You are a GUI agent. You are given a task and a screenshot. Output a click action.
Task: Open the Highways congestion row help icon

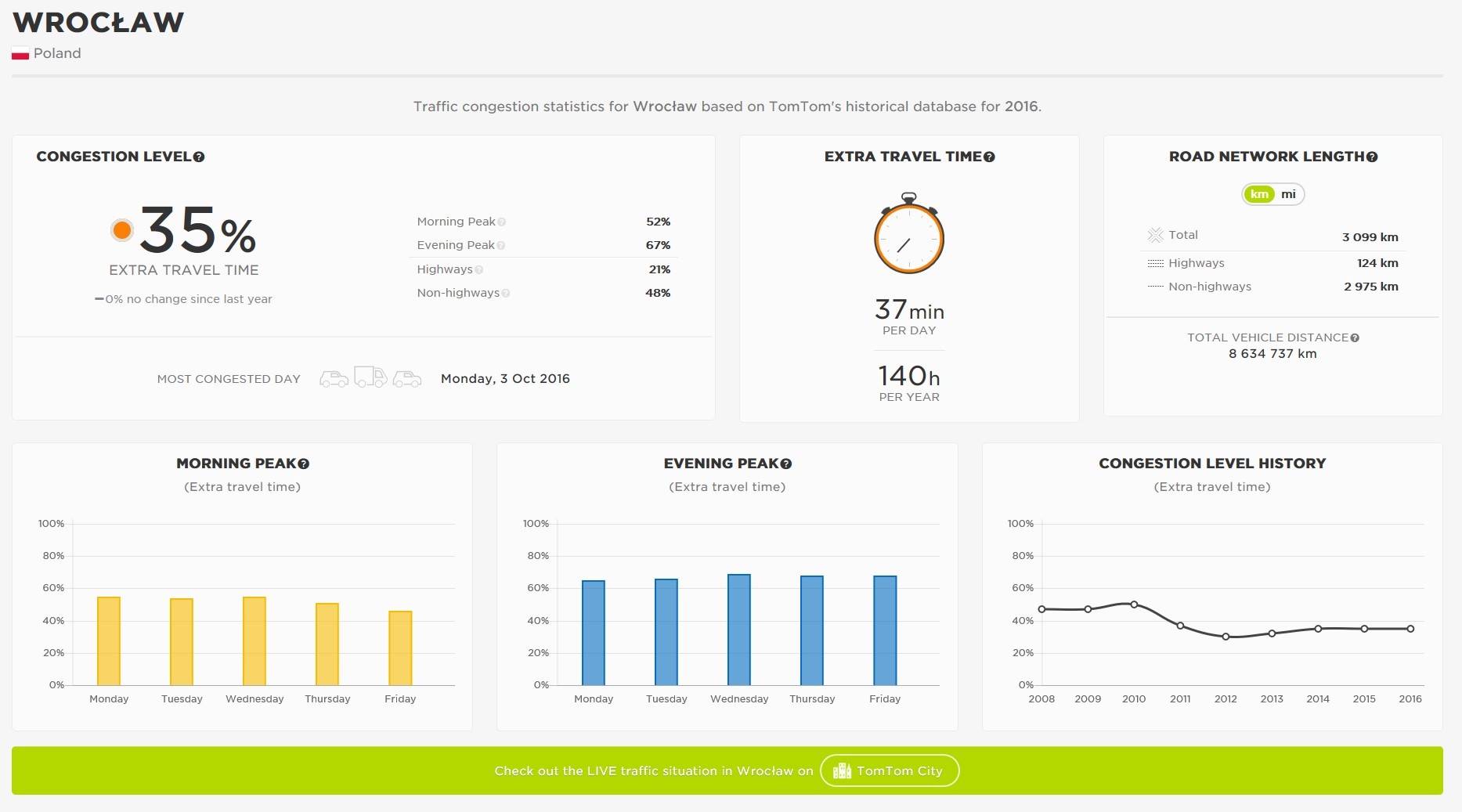[479, 270]
